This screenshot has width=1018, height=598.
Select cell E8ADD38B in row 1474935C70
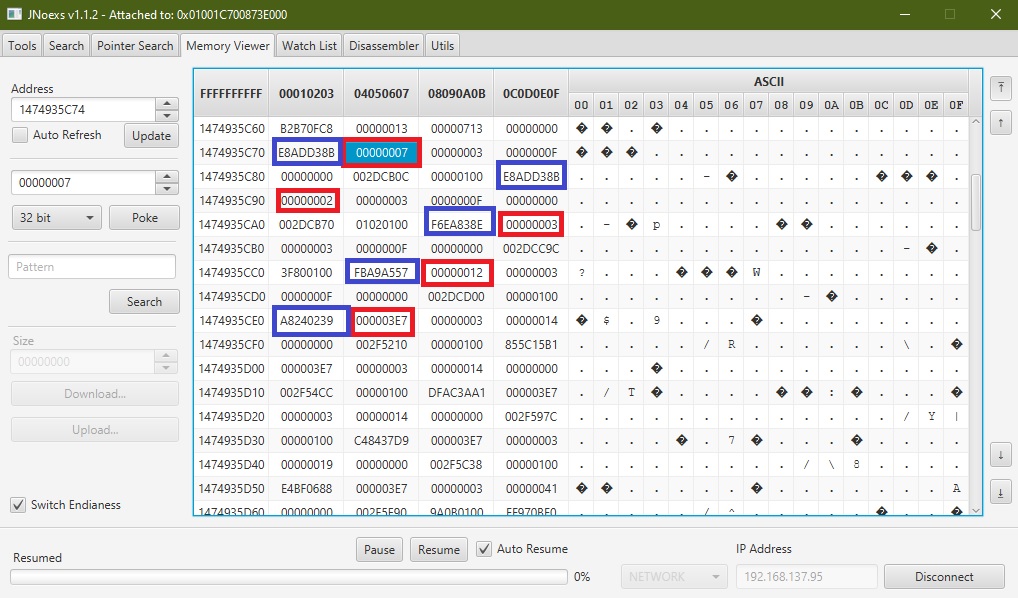coord(306,153)
